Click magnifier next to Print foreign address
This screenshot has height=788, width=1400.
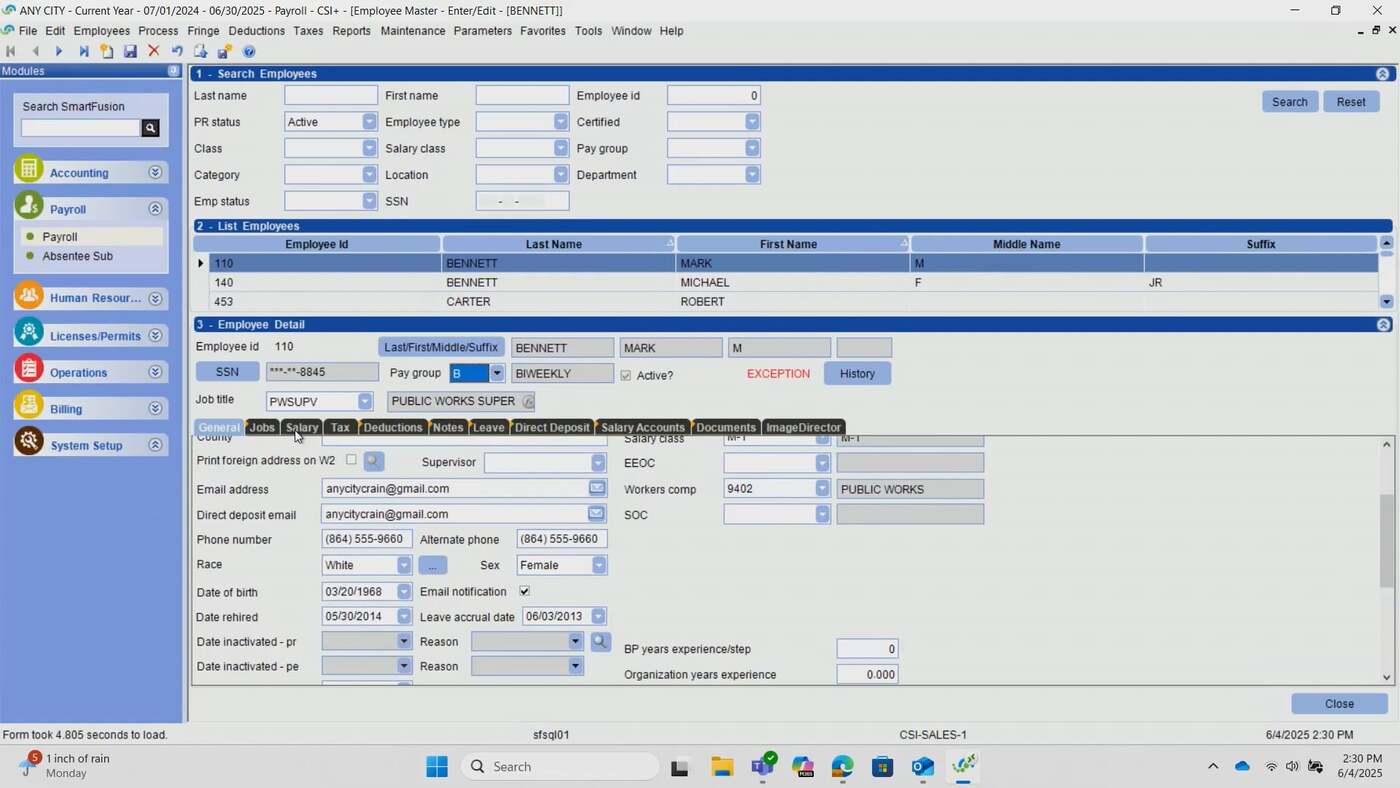click(x=373, y=461)
